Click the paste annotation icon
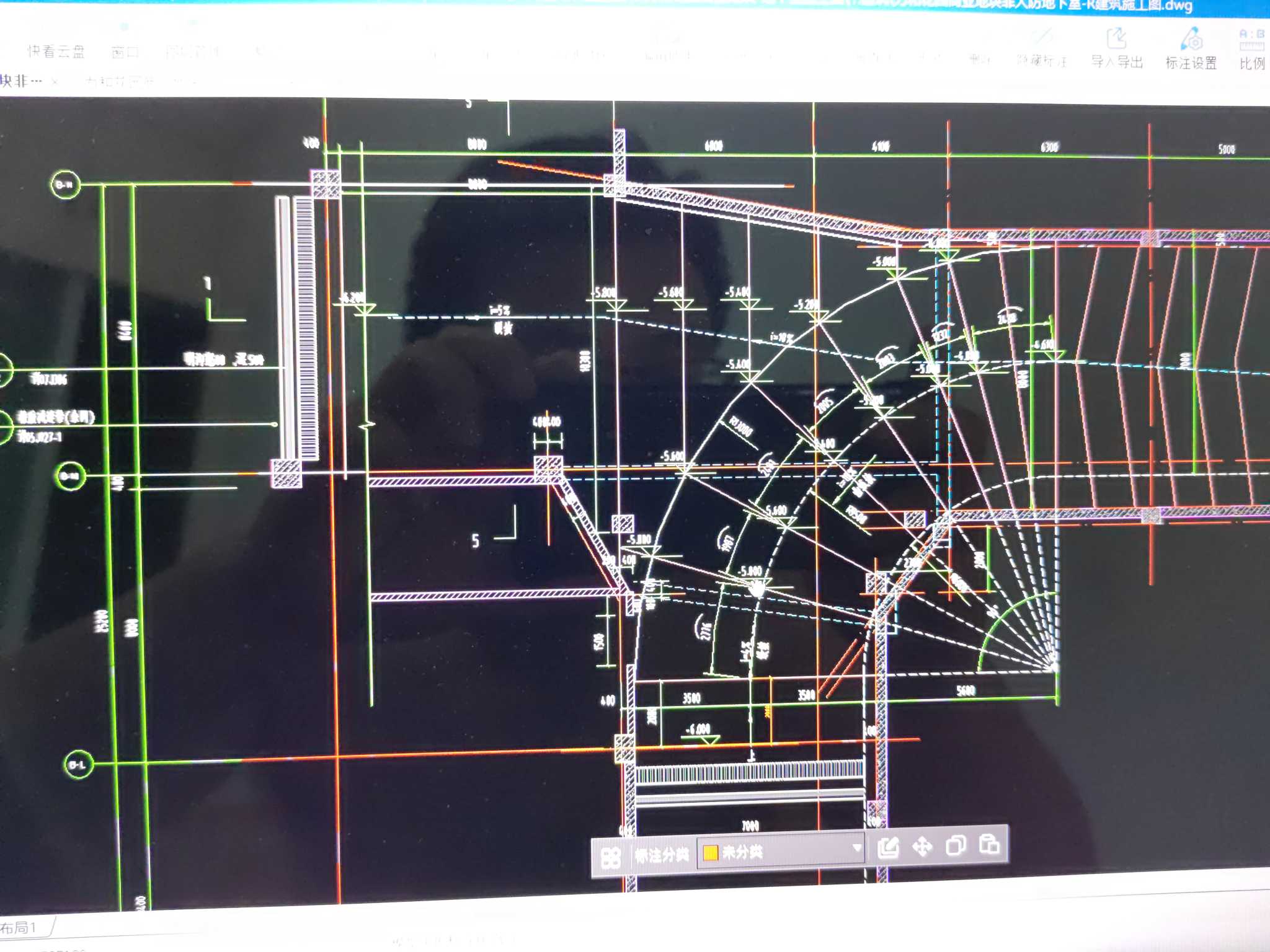This screenshot has width=1270, height=952. pyautogui.click(x=989, y=844)
